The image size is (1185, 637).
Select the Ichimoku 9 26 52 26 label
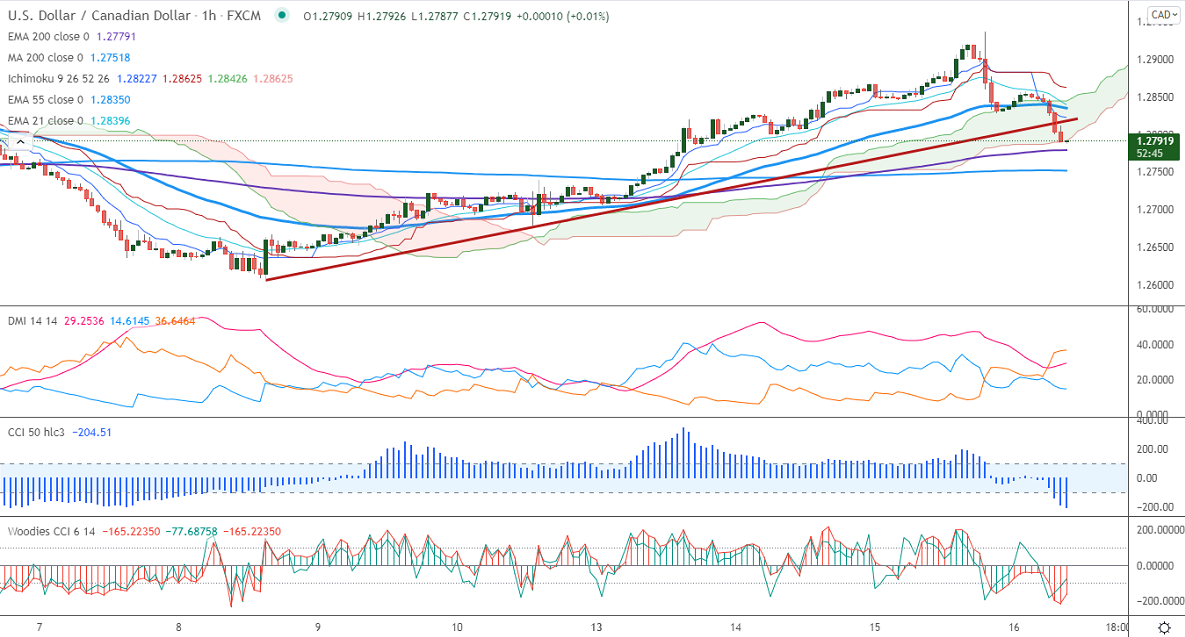coord(59,79)
